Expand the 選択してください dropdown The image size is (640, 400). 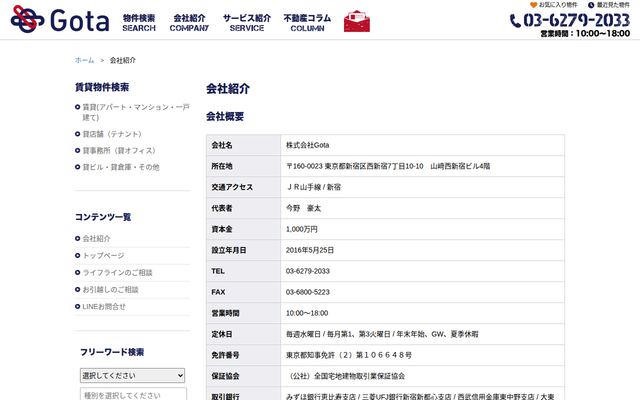click(x=132, y=376)
